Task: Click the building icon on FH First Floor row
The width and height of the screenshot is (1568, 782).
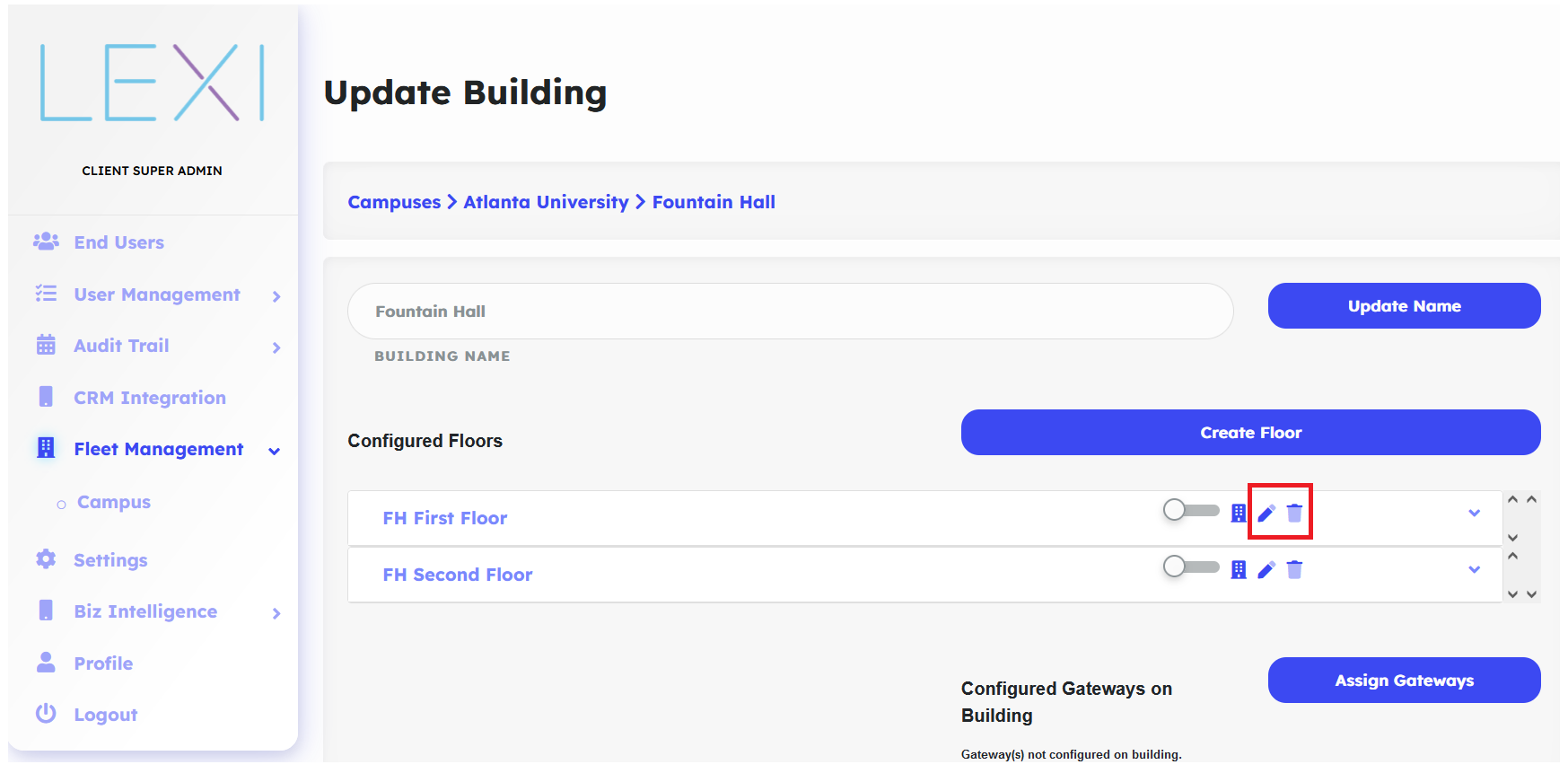Action: pos(1239,514)
